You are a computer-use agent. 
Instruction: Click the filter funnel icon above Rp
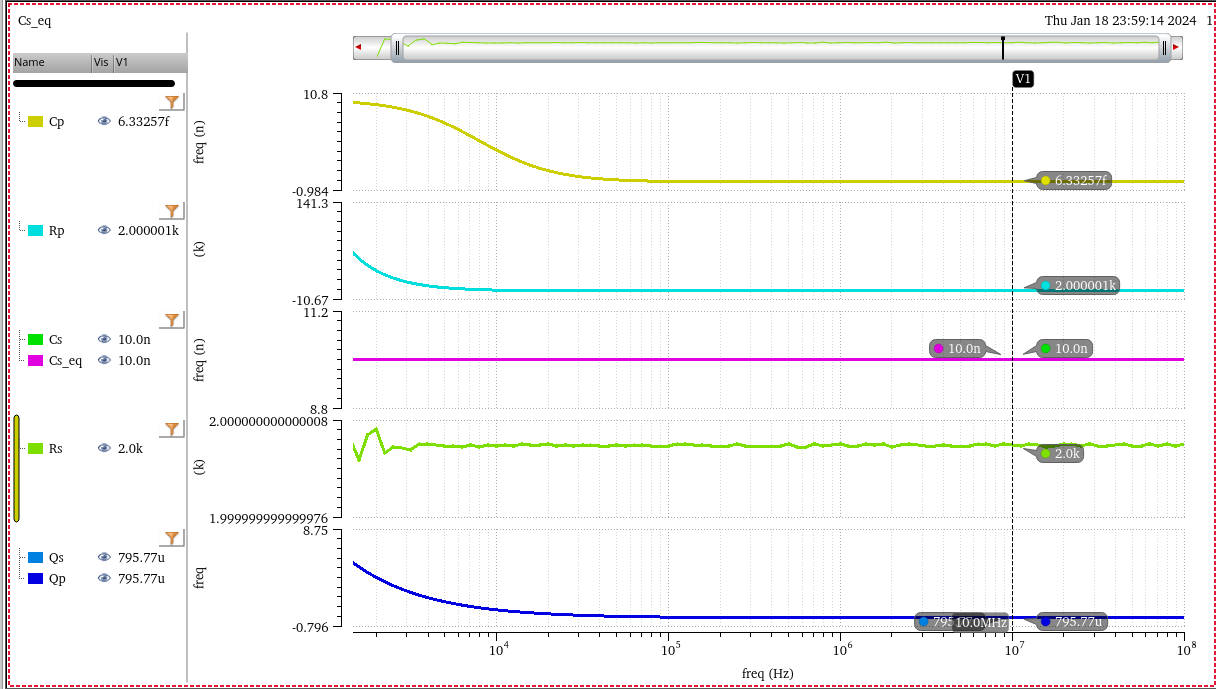click(x=172, y=211)
